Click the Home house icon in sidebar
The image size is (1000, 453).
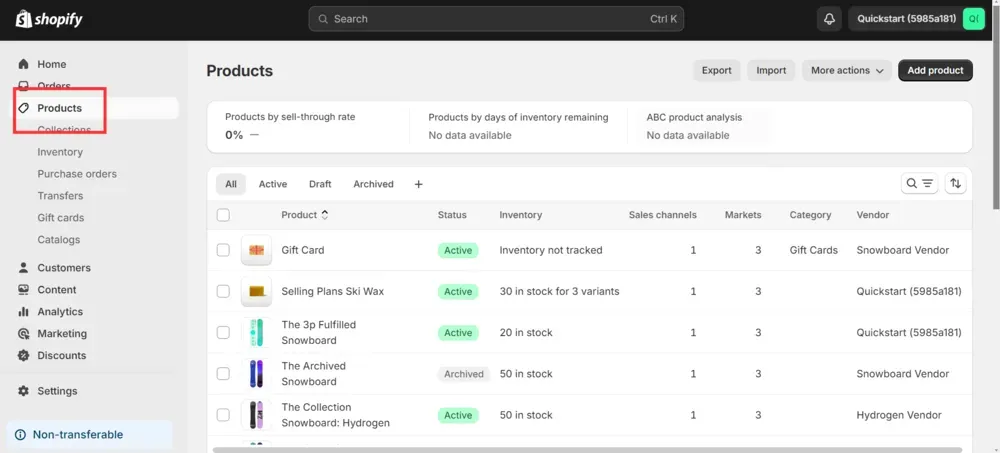click(24, 64)
